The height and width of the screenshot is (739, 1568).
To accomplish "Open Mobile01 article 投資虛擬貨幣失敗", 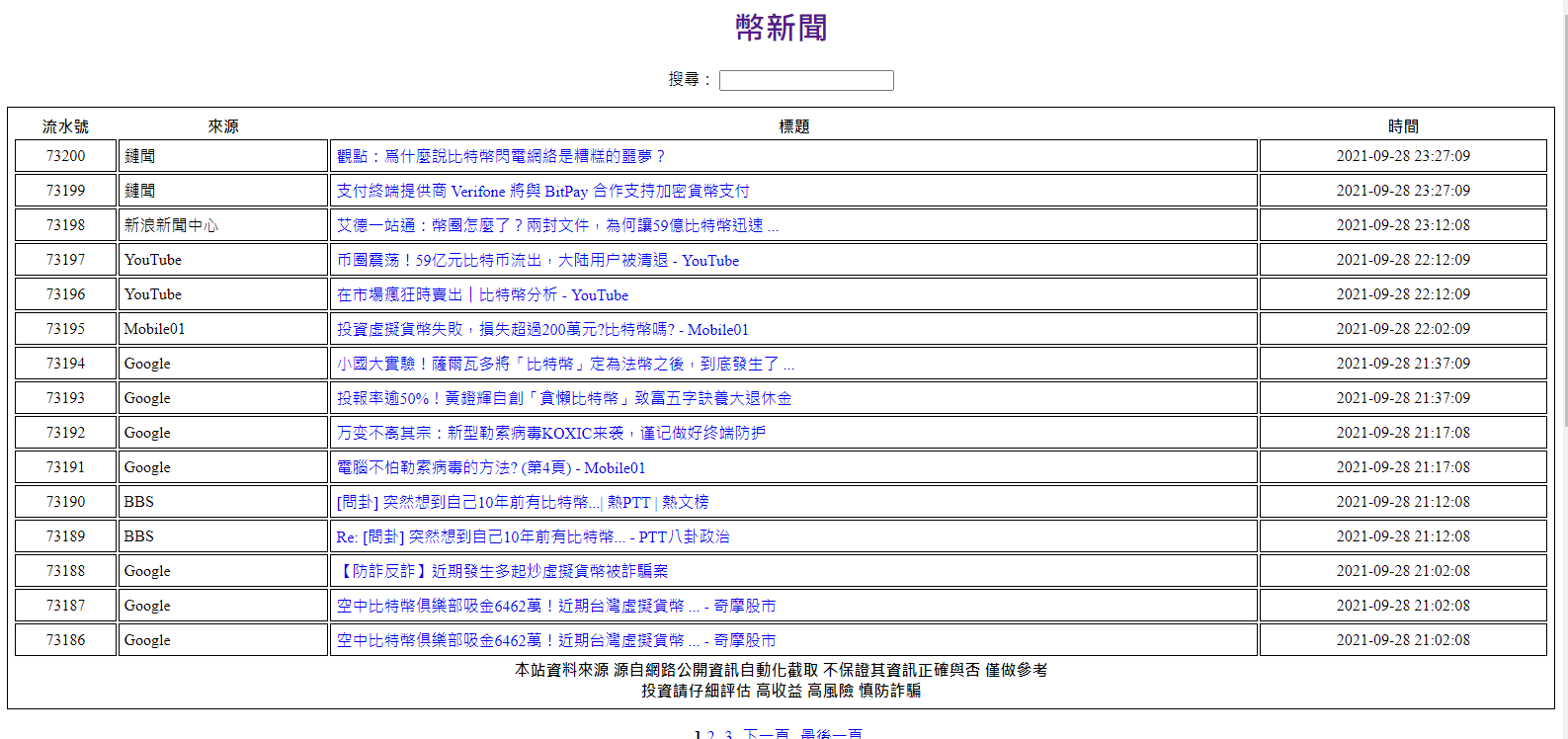I will click(542, 329).
